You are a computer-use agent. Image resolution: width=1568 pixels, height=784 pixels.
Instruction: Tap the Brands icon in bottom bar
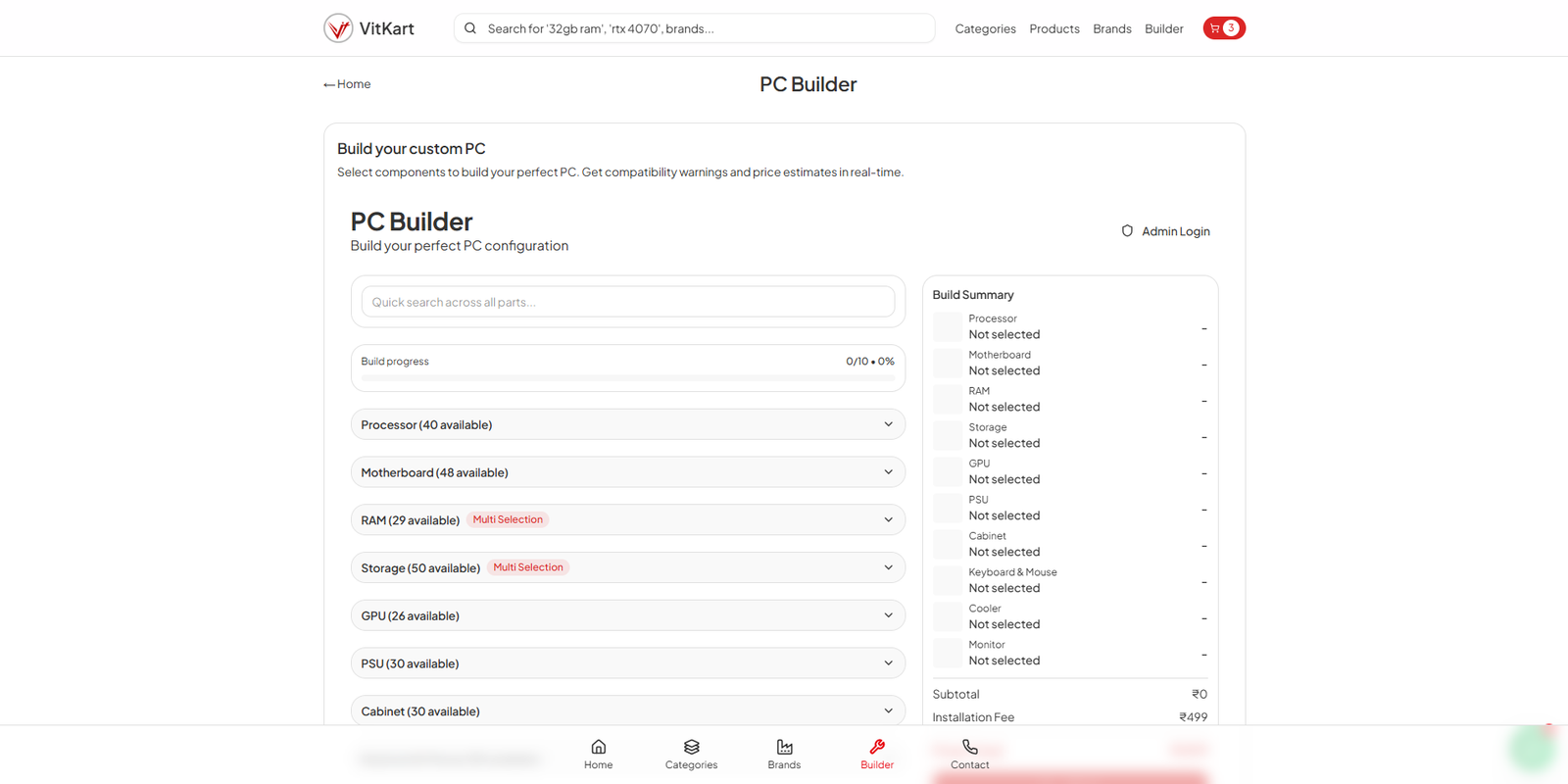pos(784,747)
